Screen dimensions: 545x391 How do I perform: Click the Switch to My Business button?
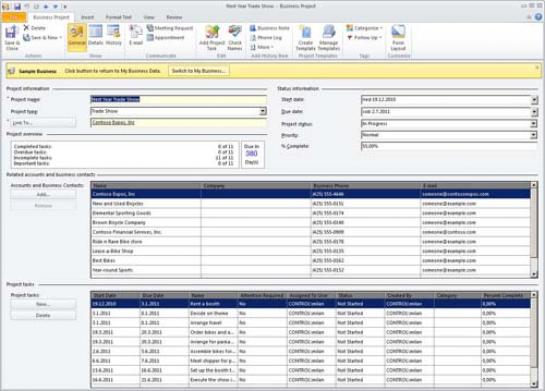198,71
